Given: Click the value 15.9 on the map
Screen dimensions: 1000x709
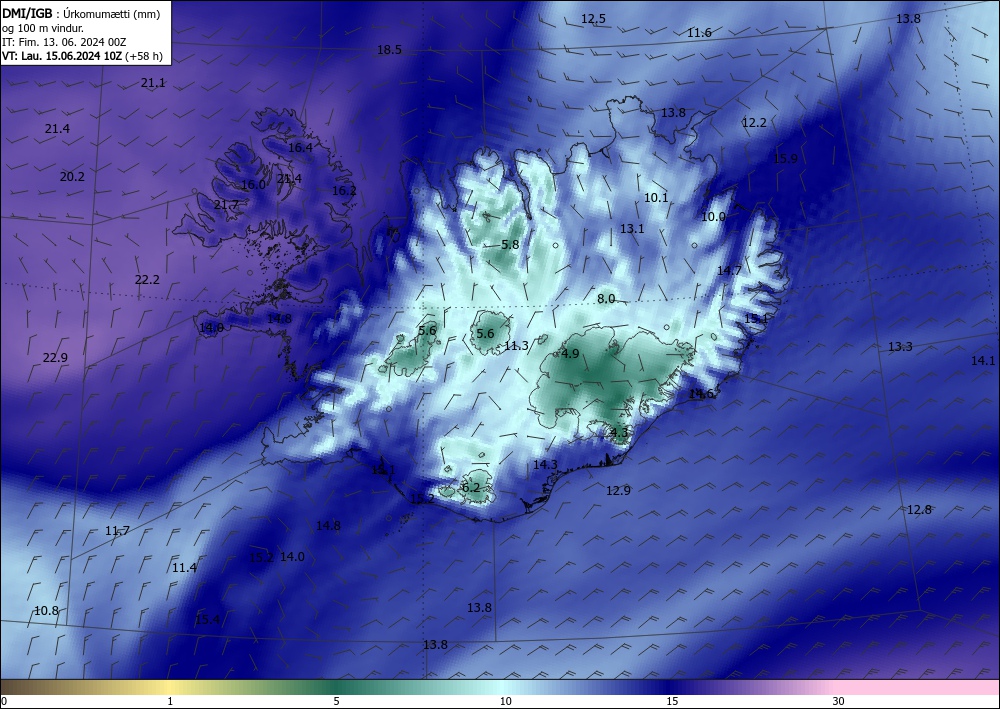Looking at the screenshot, I should (785, 159).
